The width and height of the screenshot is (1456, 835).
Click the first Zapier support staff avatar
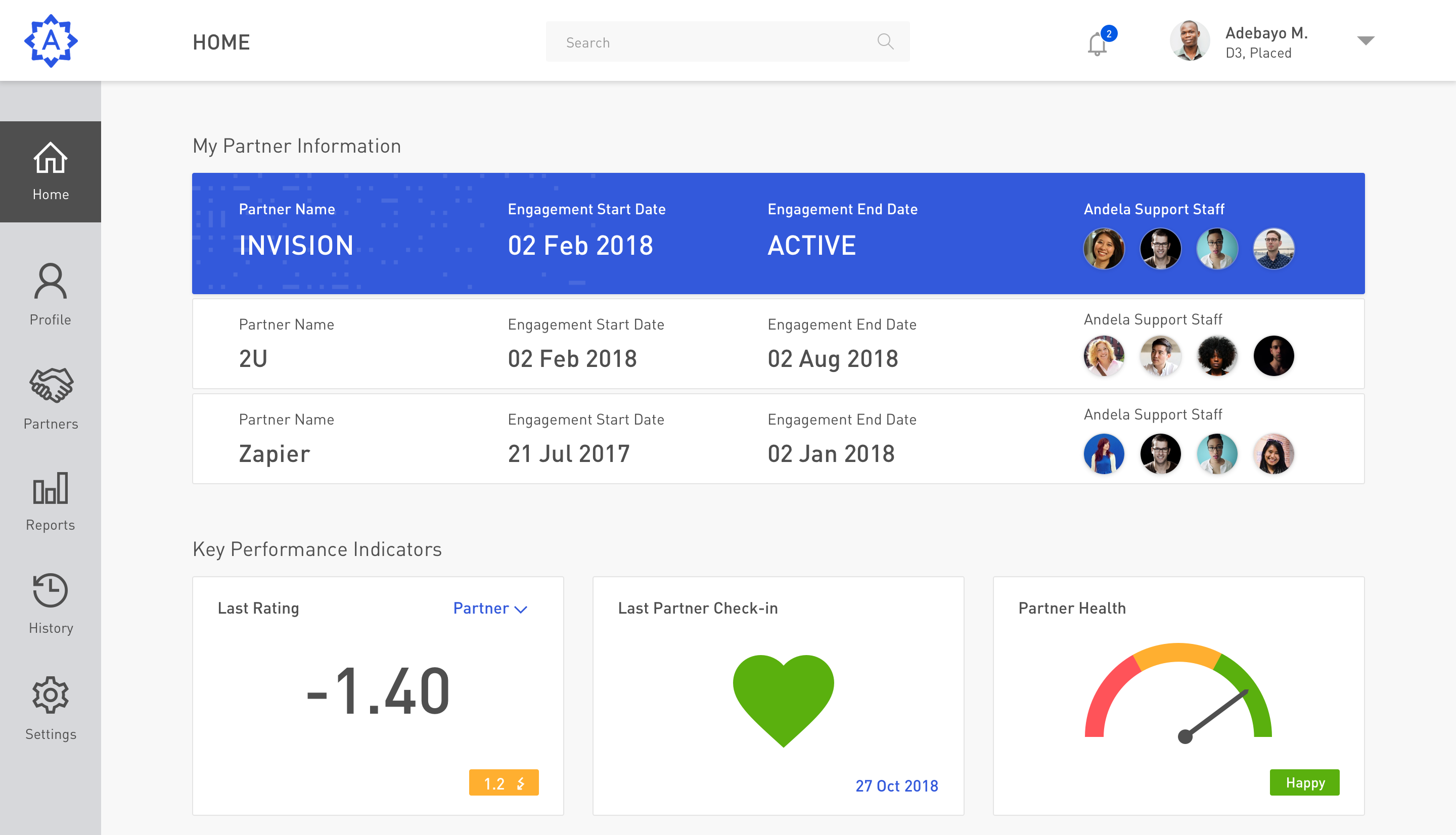(x=1104, y=453)
